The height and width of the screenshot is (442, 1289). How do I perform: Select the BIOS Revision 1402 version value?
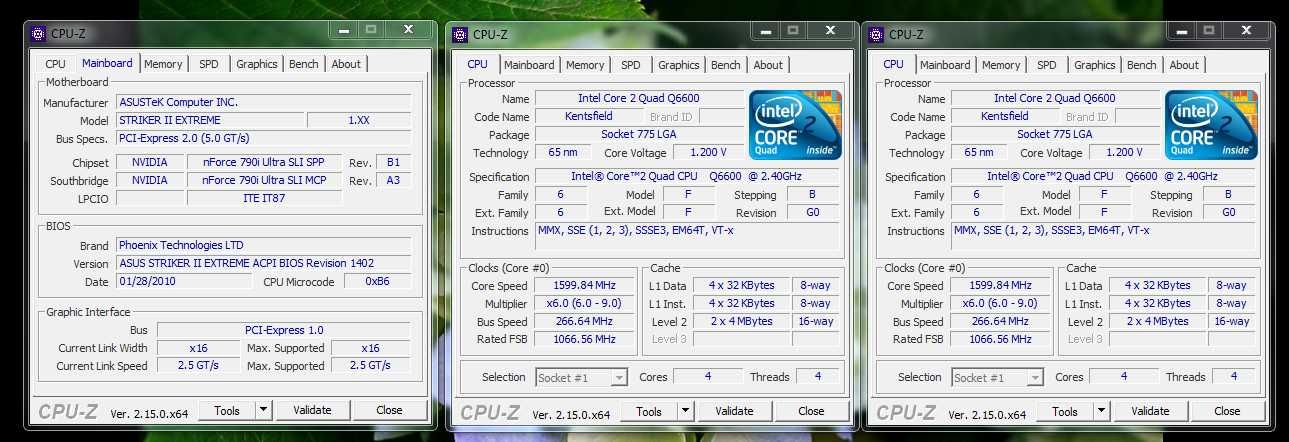(263, 263)
